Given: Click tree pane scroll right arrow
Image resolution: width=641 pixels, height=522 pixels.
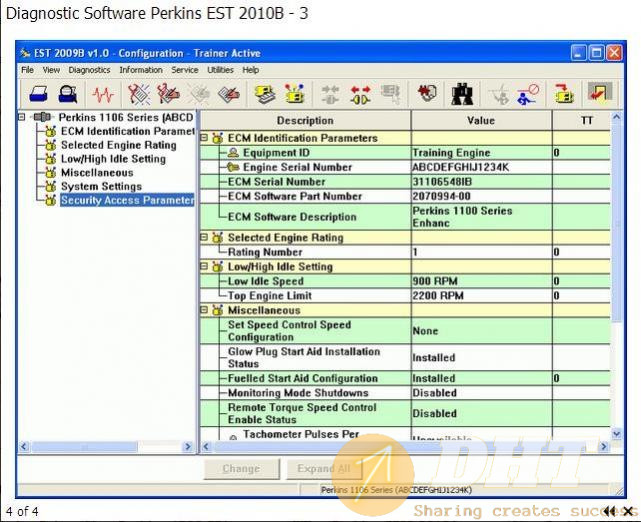Looking at the screenshot, I should pyautogui.click(x=188, y=446).
